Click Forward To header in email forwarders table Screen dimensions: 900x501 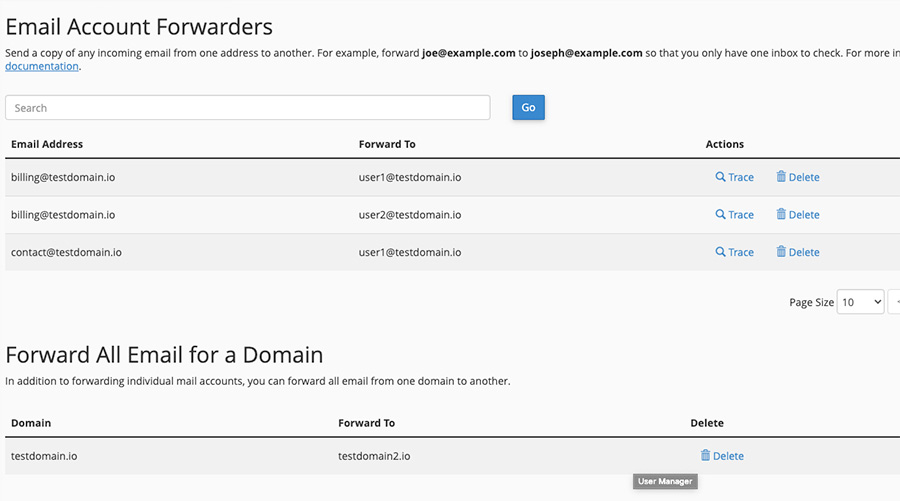(387, 145)
